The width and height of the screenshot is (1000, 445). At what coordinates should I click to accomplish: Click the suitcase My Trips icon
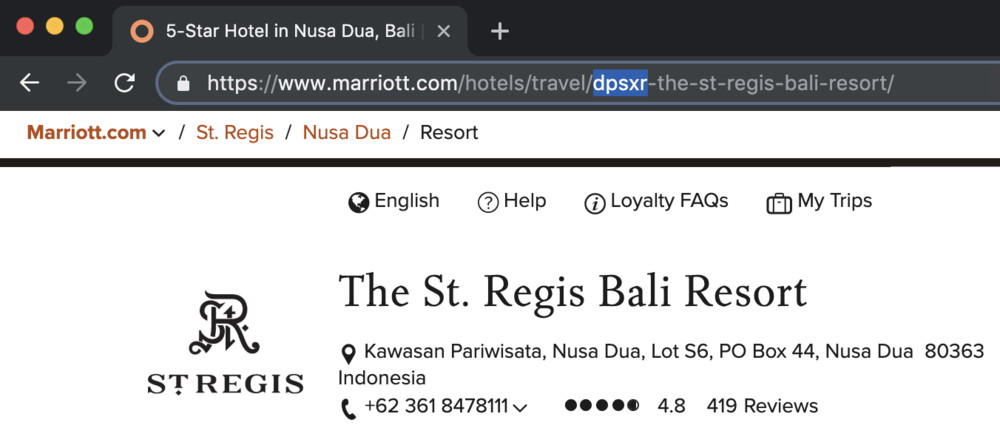[x=778, y=203]
